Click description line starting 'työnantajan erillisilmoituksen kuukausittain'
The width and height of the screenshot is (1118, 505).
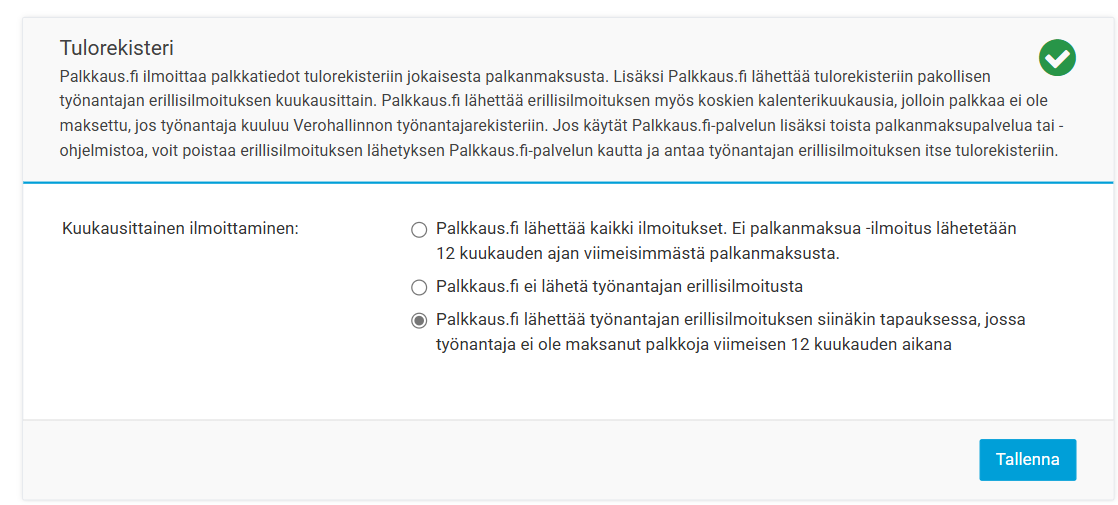click(554, 101)
